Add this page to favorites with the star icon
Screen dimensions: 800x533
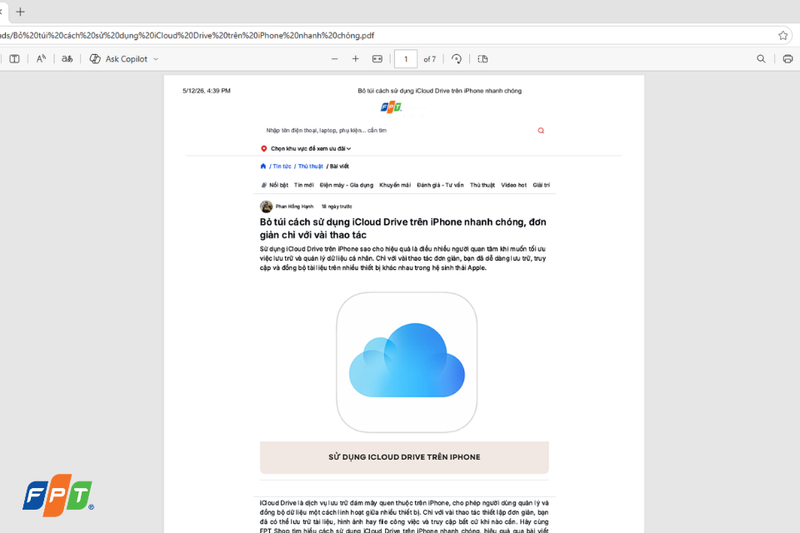(783, 35)
